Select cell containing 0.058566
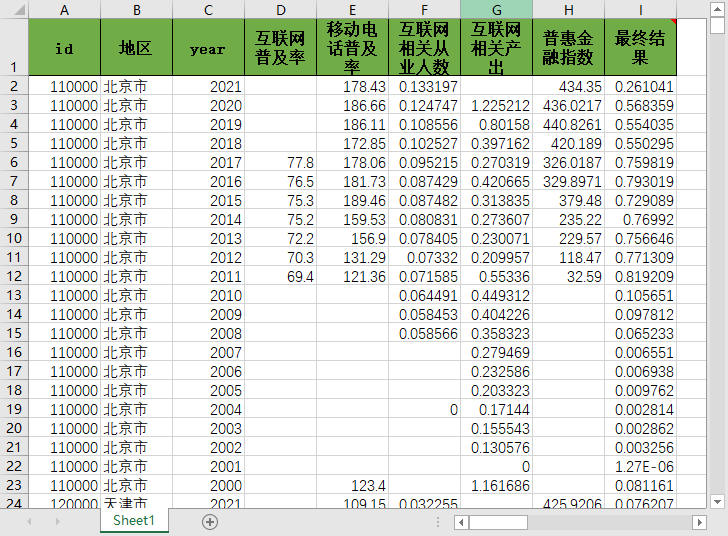Screen dimensions: 728x536 [x=424, y=333]
